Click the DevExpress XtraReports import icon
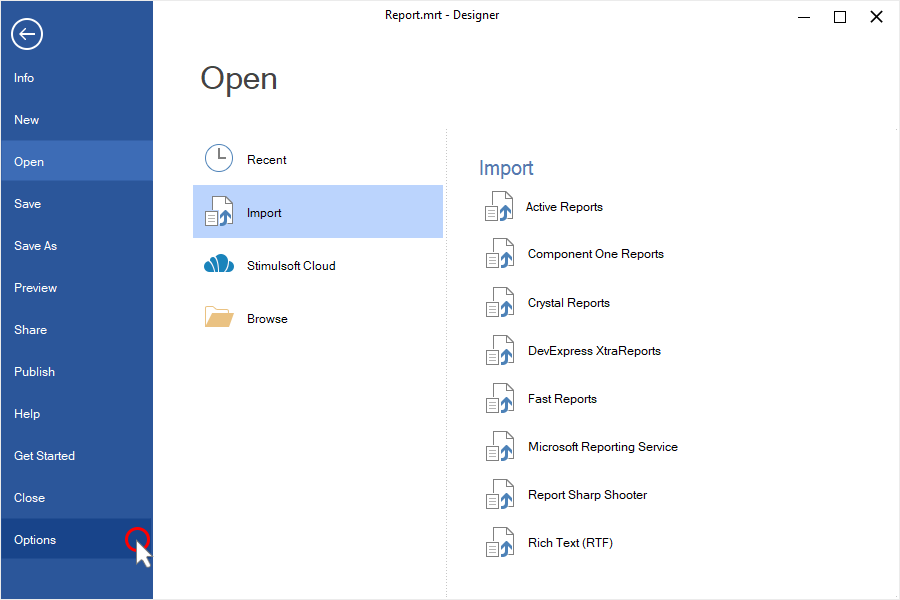 point(500,351)
